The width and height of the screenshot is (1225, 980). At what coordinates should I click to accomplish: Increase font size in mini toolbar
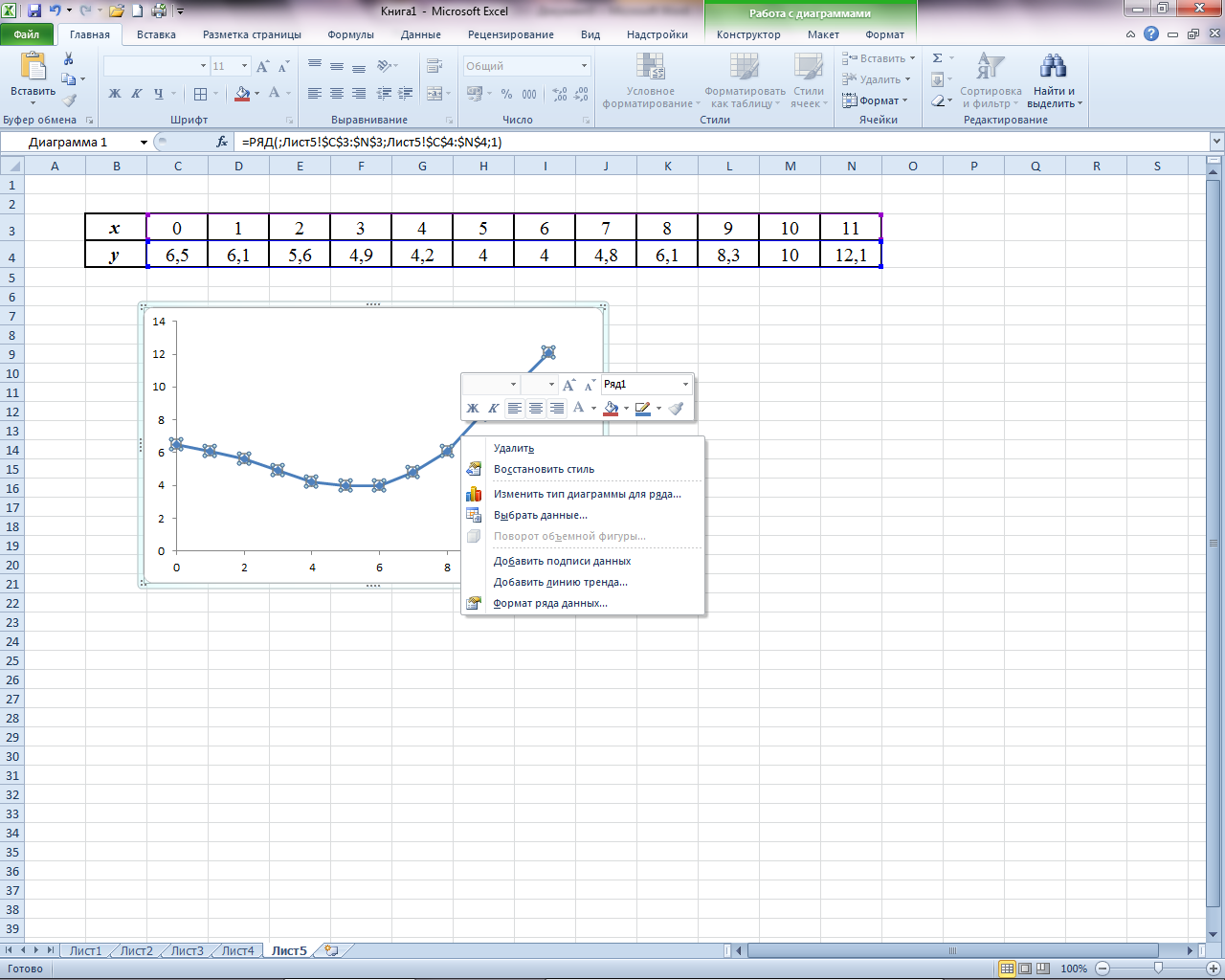pyautogui.click(x=569, y=385)
